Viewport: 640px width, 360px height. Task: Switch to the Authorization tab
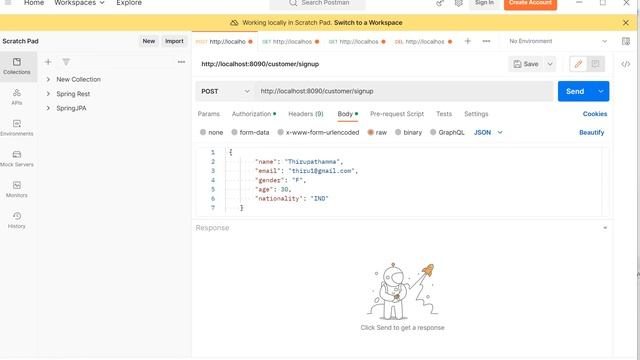[253, 114]
